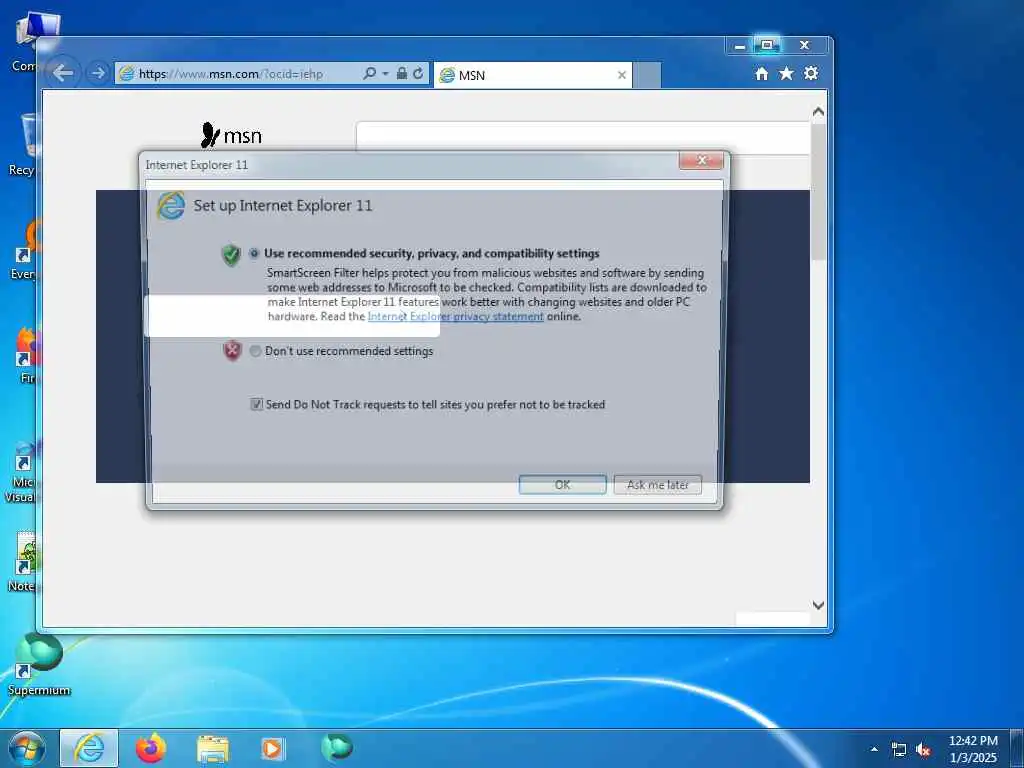Close the MSN tab
The height and width of the screenshot is (768, 1024).
622,75
